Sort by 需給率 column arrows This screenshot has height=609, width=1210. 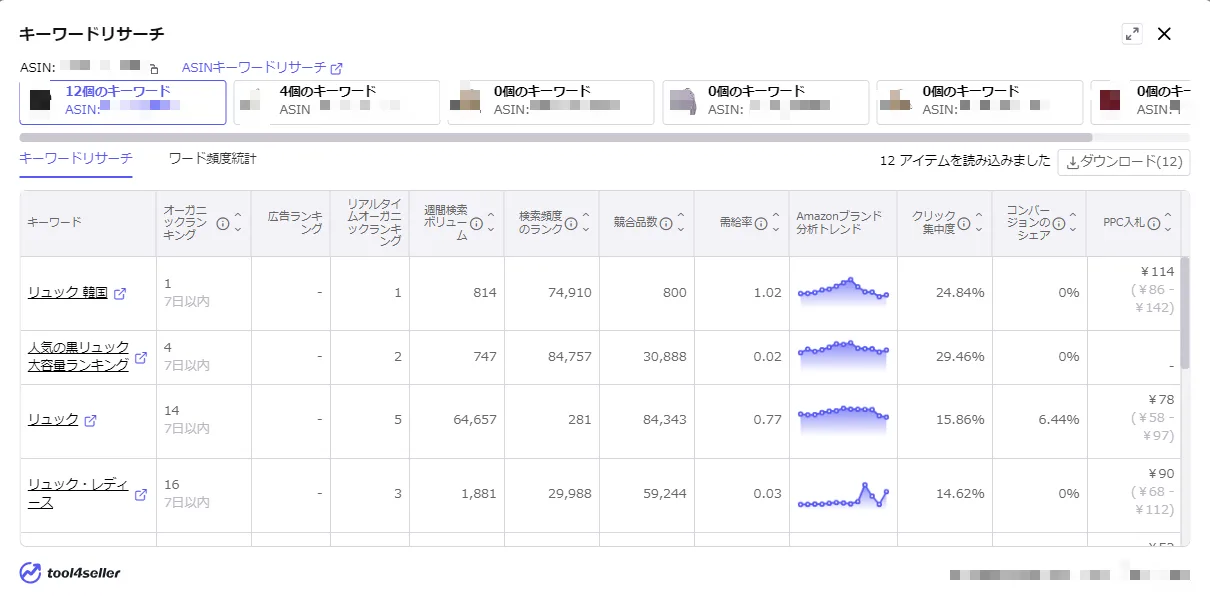pos(775,223)
